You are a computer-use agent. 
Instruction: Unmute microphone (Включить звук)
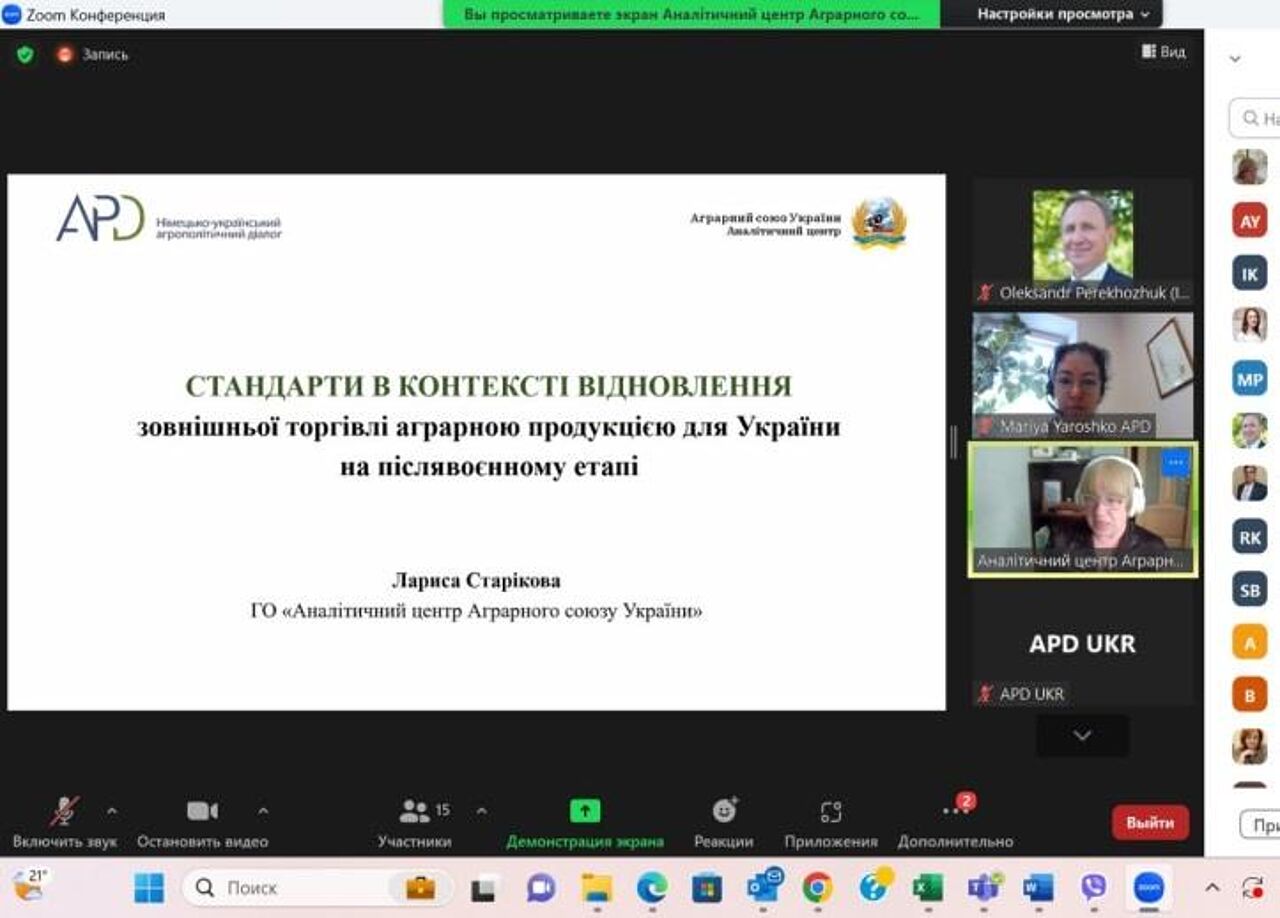pos(65,811)
